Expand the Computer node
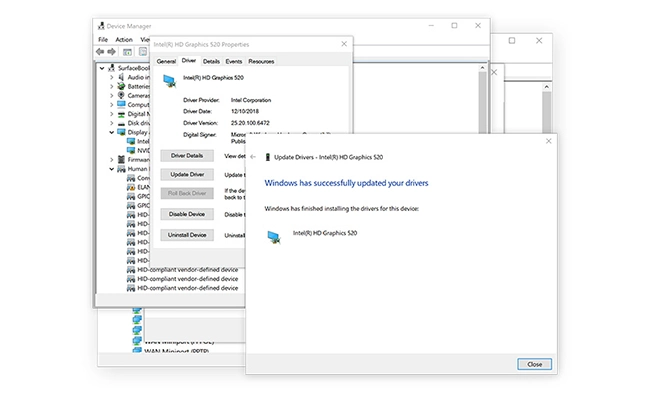 (x=112, y=104)
